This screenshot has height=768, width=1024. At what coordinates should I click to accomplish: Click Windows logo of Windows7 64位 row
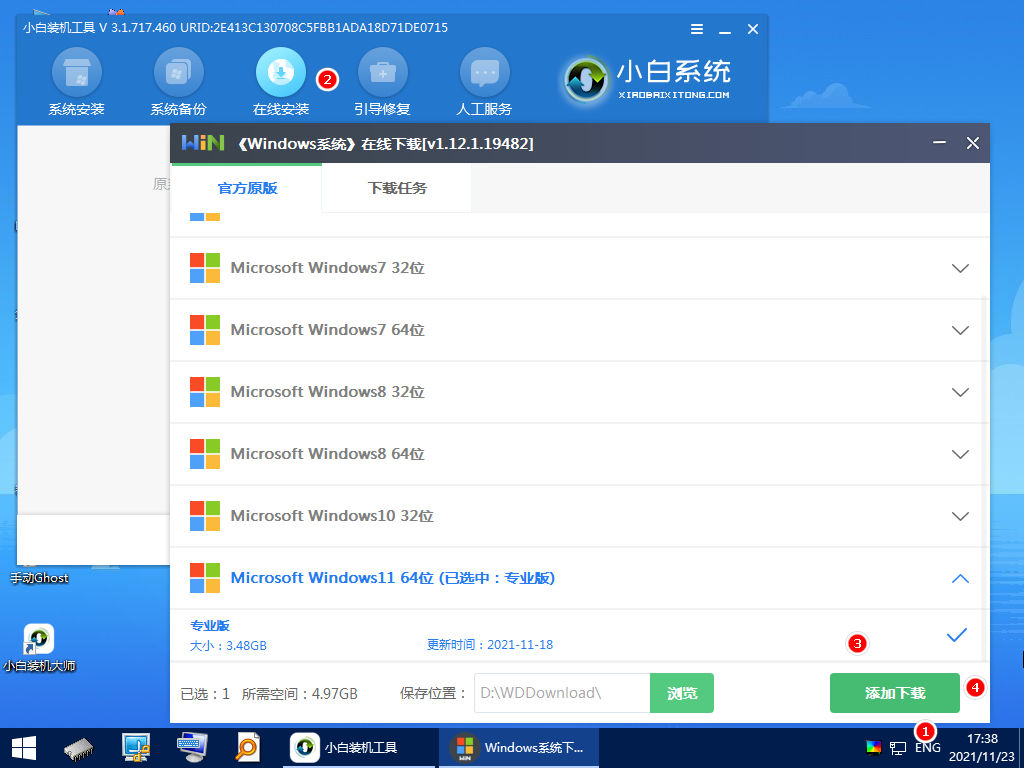[205, 330]
